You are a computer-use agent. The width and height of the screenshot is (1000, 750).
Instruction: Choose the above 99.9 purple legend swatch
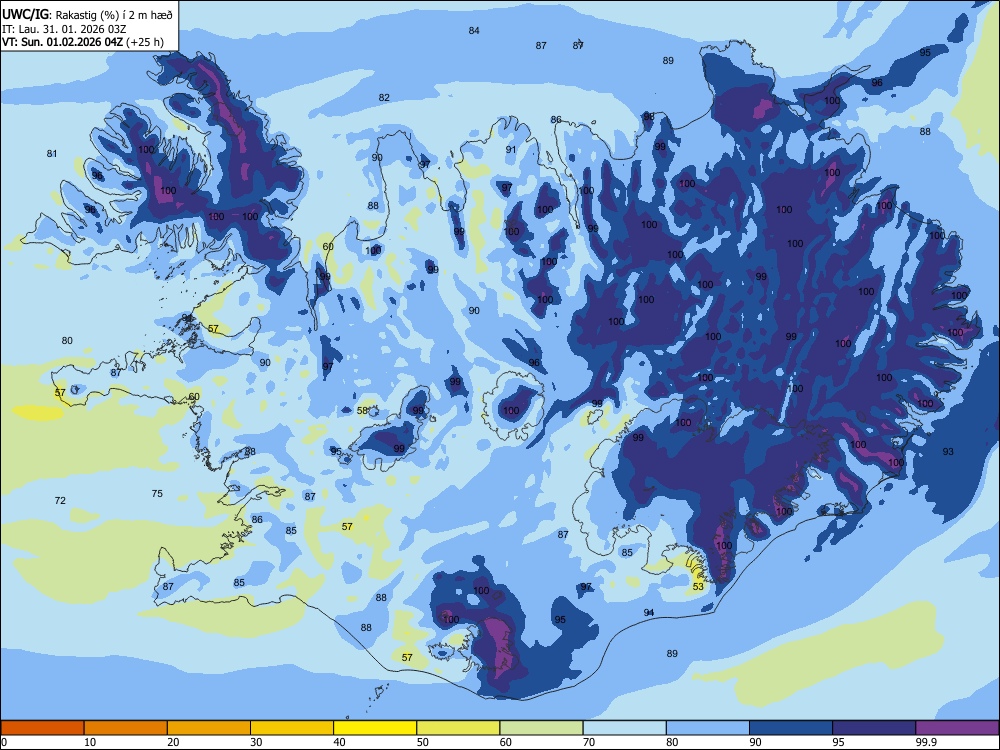click(x=957, y=728)
